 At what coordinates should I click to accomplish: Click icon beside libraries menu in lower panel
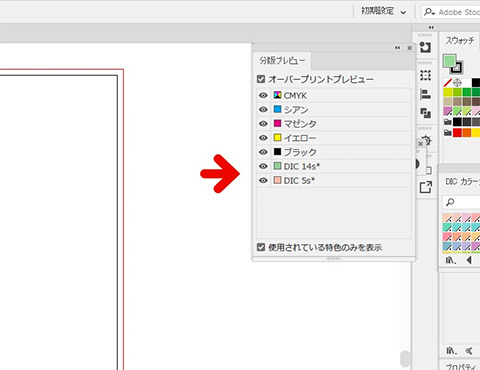click(469, 351)
